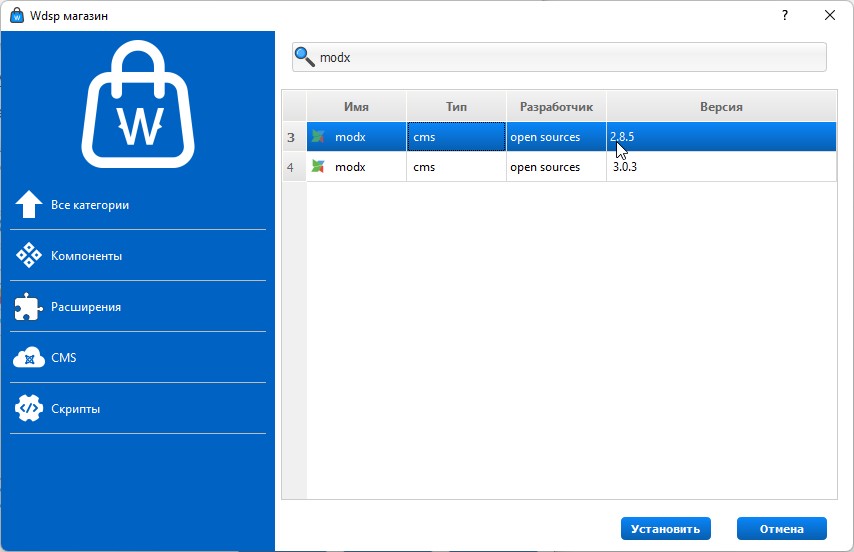Click the cloud CMS icon

click(x=29, y=358)
